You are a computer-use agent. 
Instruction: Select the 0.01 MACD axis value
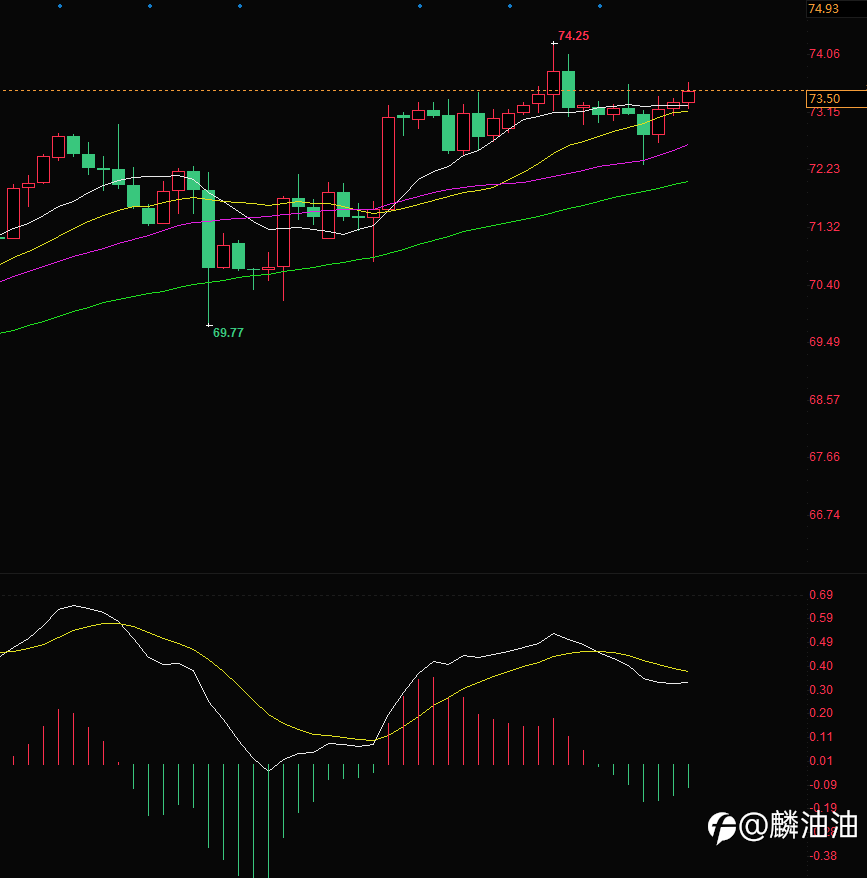[821, 760]
